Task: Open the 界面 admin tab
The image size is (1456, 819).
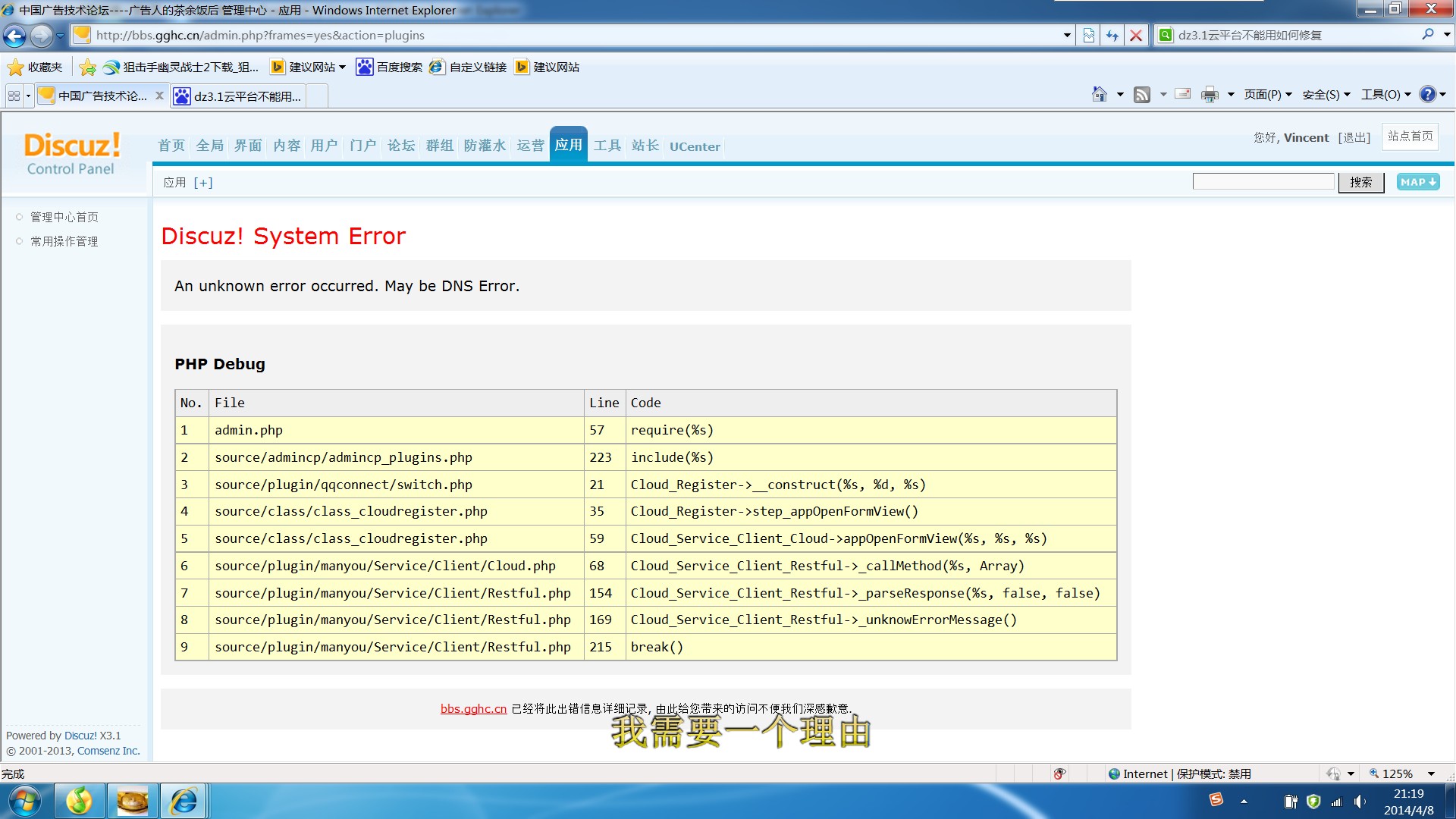Action: (x=248, y=146)
